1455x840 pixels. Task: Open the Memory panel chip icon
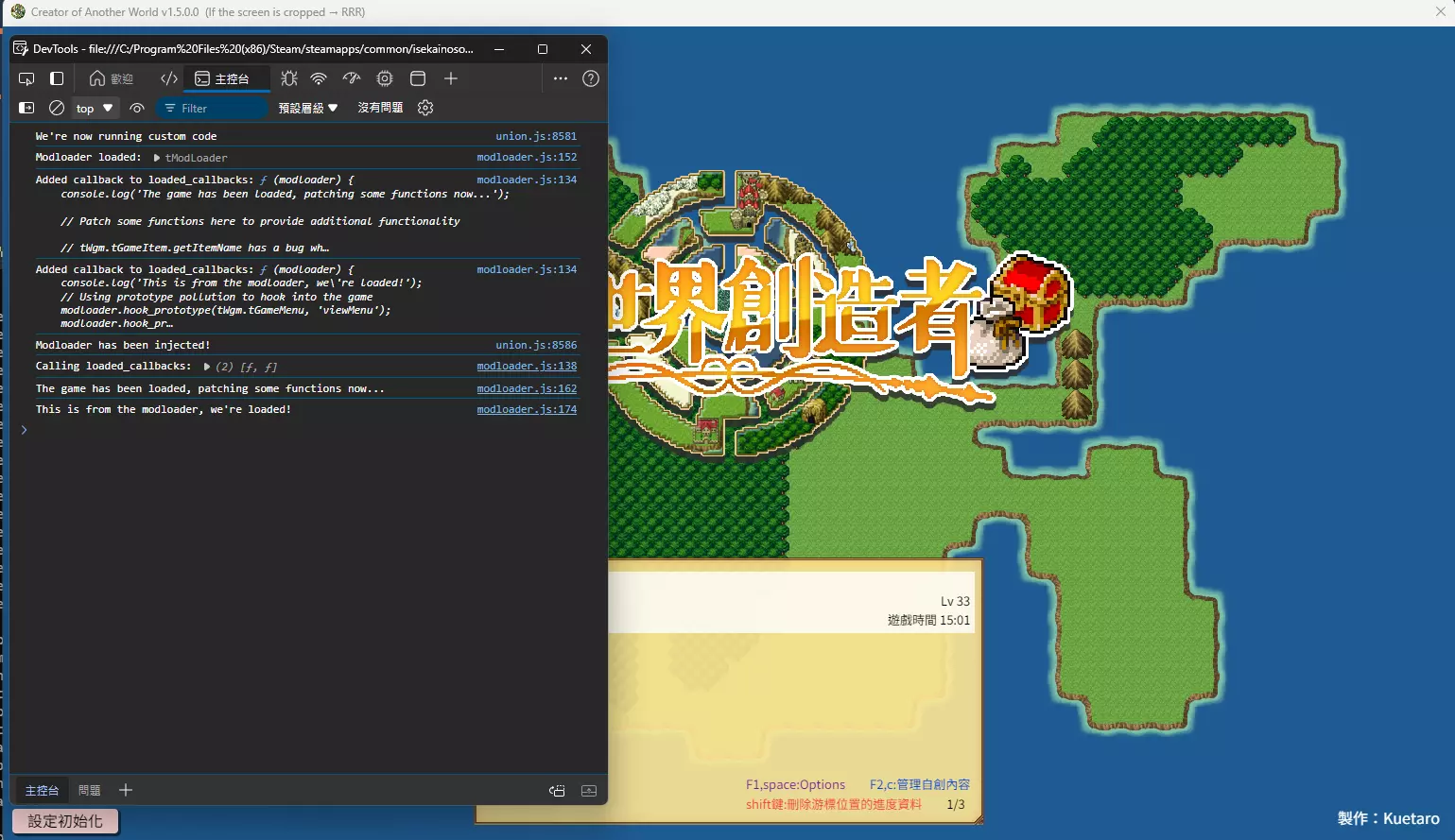click(385, 78)
